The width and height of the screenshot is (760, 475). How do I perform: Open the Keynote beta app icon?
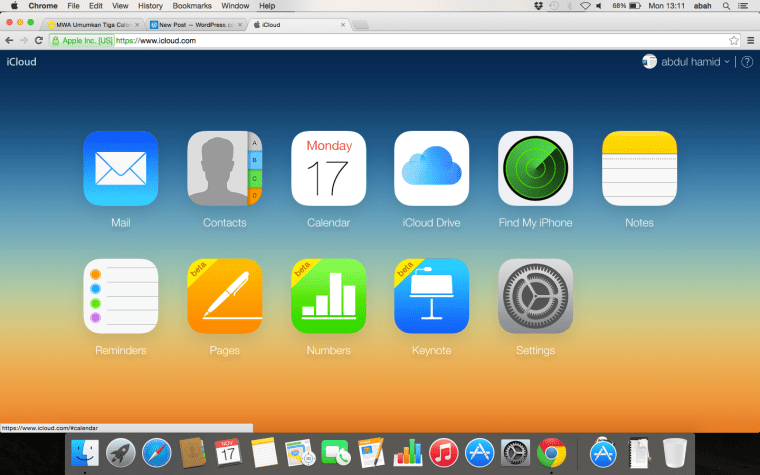(431, 296)
